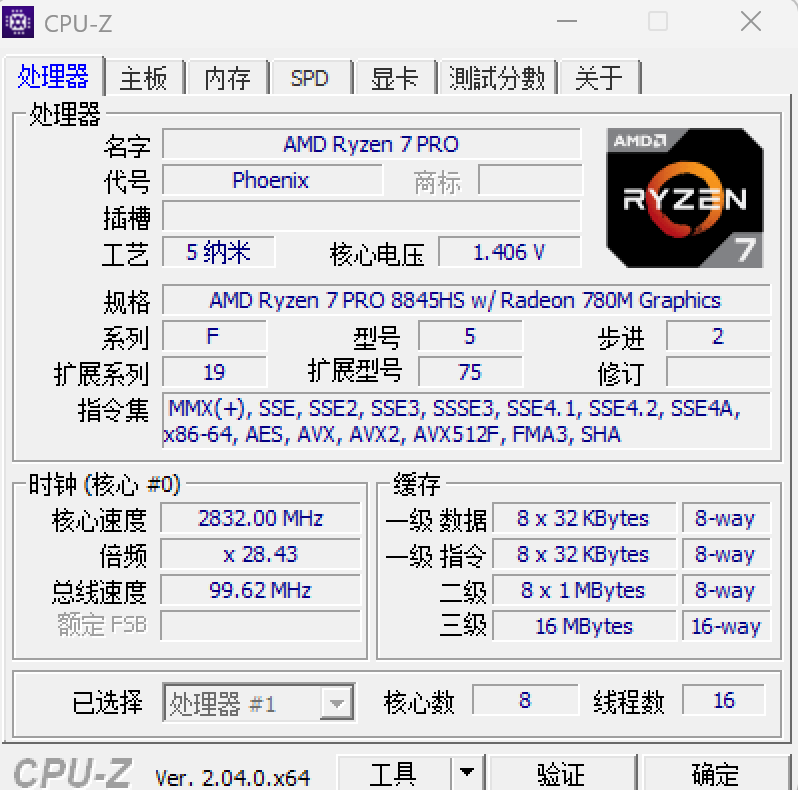This screenshot has width=798, height=790.
Task: Click the 二级 cache 8 x 1 MBytes value
Action: point(584,590)
